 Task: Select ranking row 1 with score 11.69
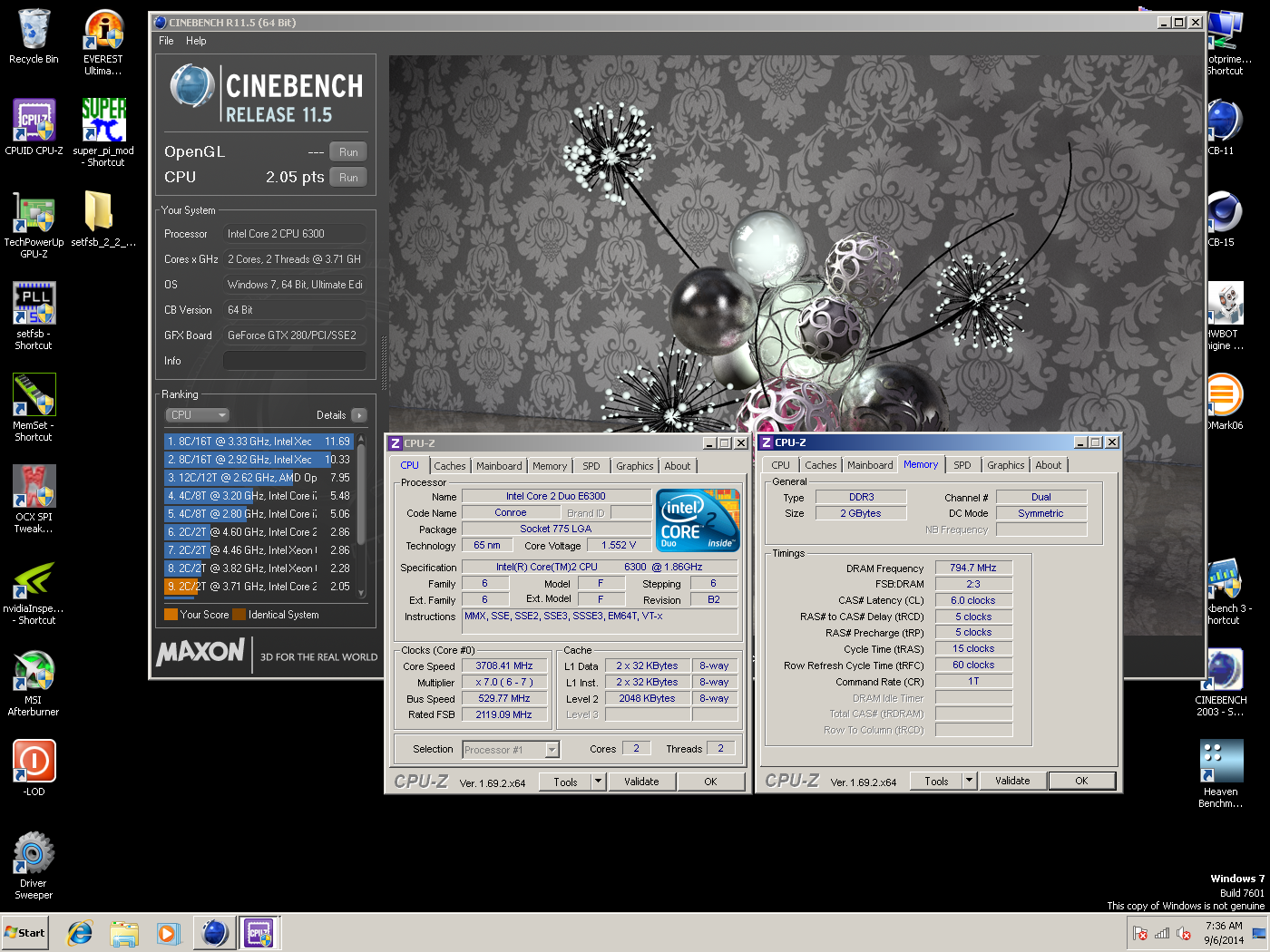point(259,442)
